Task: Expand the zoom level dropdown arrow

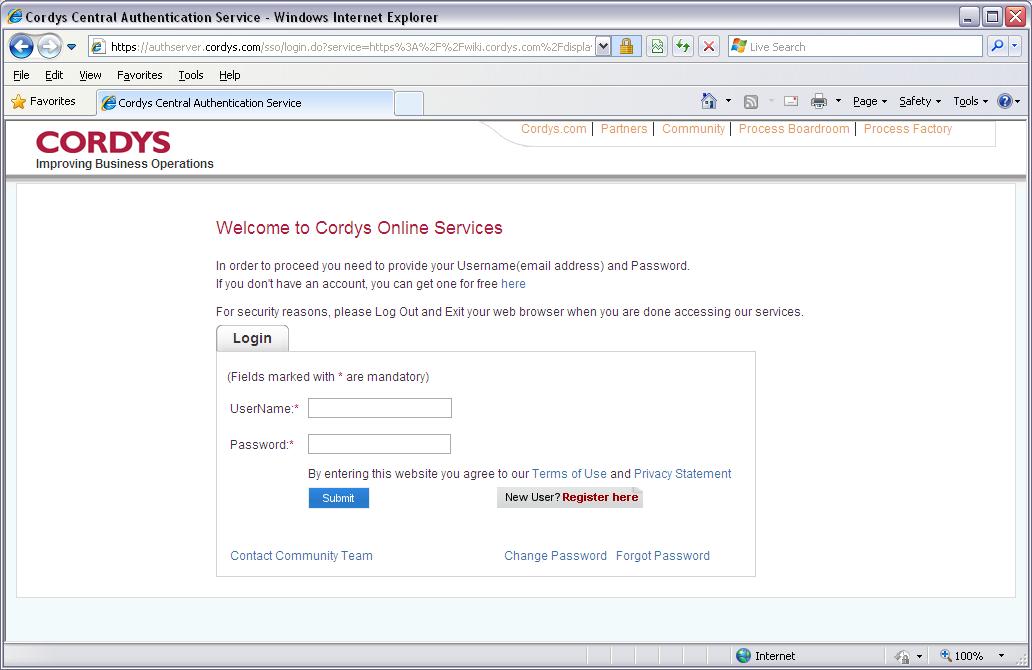Action: coord(1002,656)
